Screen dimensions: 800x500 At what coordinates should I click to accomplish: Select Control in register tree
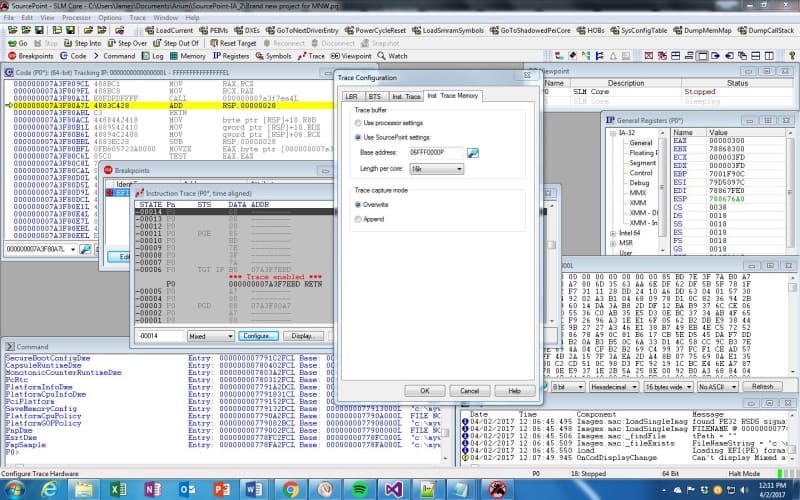tap(641, 173)
